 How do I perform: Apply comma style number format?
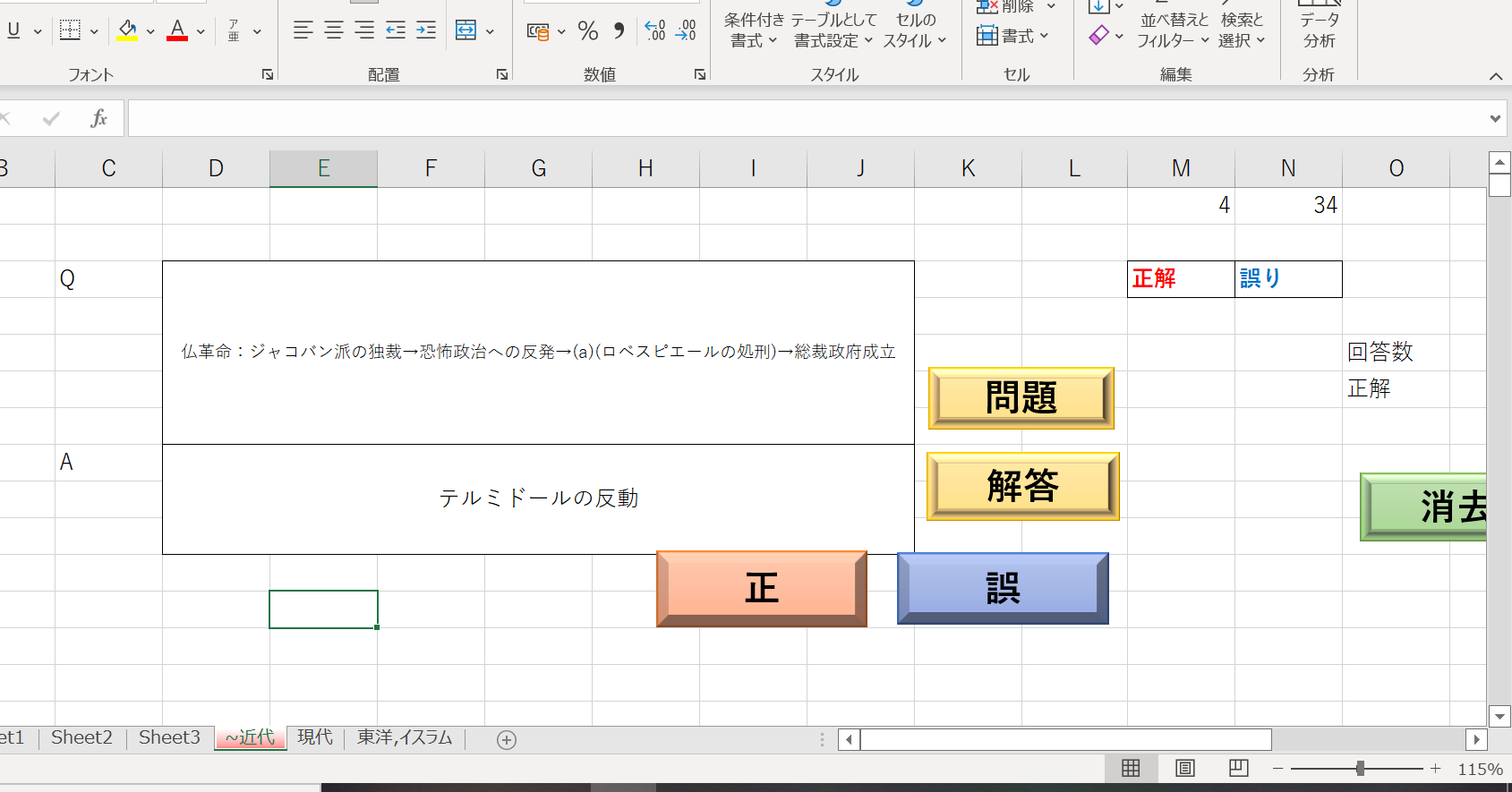(x=619, y=31)
